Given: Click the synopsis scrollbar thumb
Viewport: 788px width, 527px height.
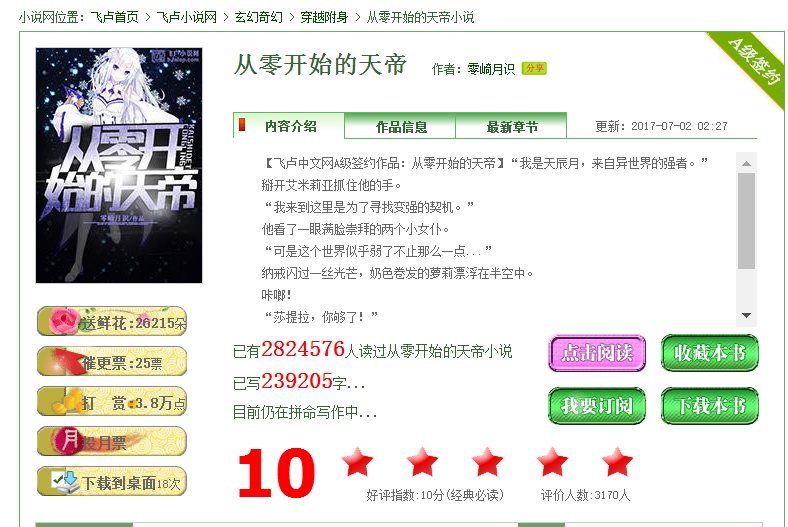Looking at the screenshot, I should pyautogui.click(x=746, y=221).
